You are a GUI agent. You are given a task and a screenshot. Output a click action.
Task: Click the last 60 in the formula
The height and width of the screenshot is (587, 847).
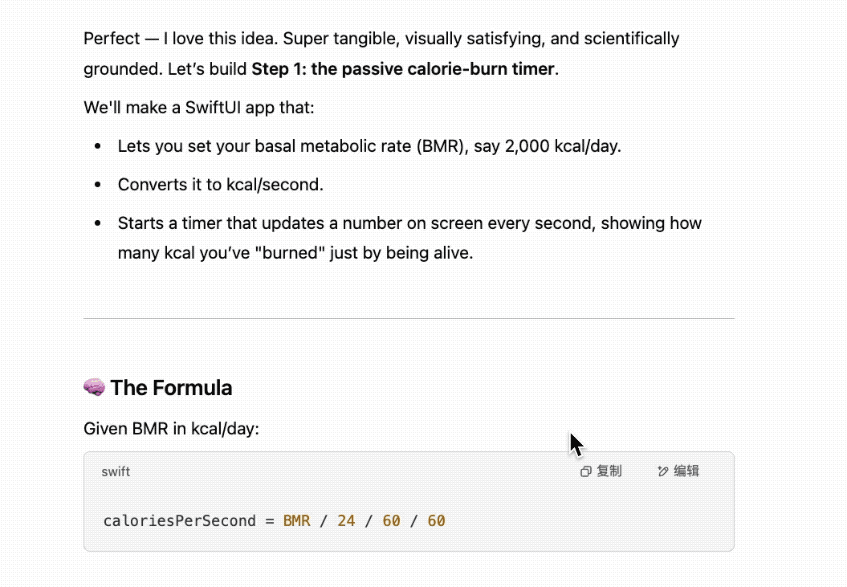436,521
